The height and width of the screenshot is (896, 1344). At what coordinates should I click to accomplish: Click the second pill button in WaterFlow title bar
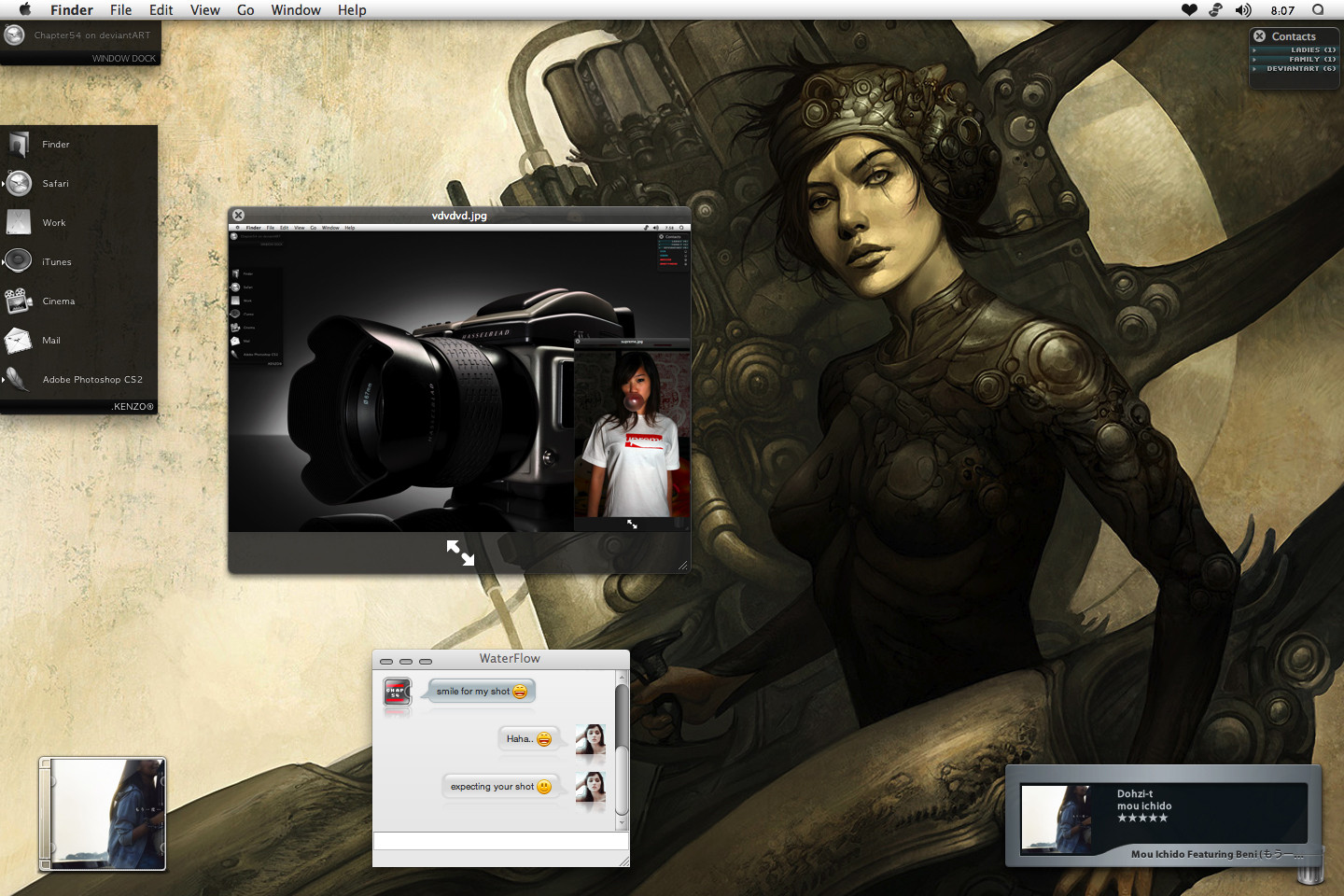(x=406, y=661)
